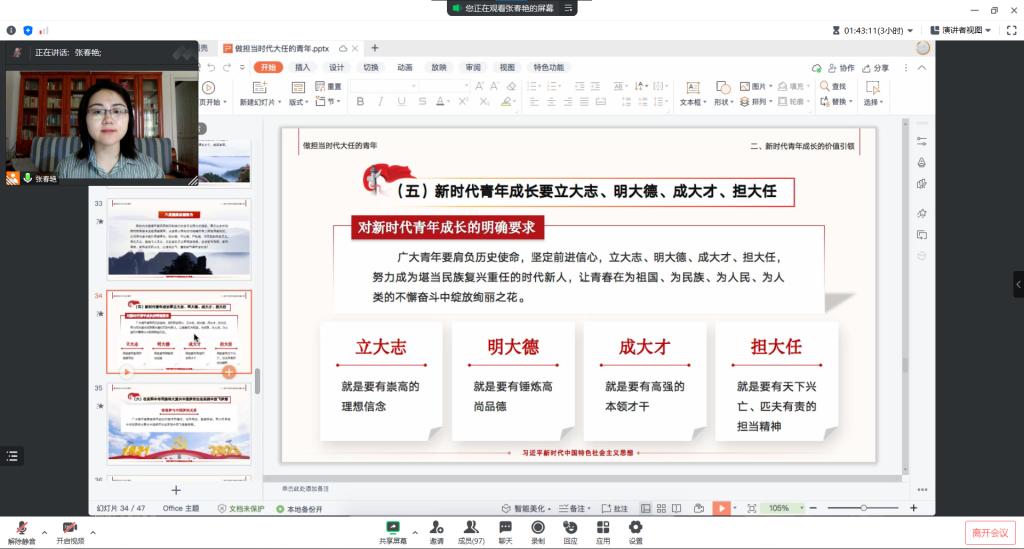Open the 105% zoom level dropdown

tap(780, 508)
